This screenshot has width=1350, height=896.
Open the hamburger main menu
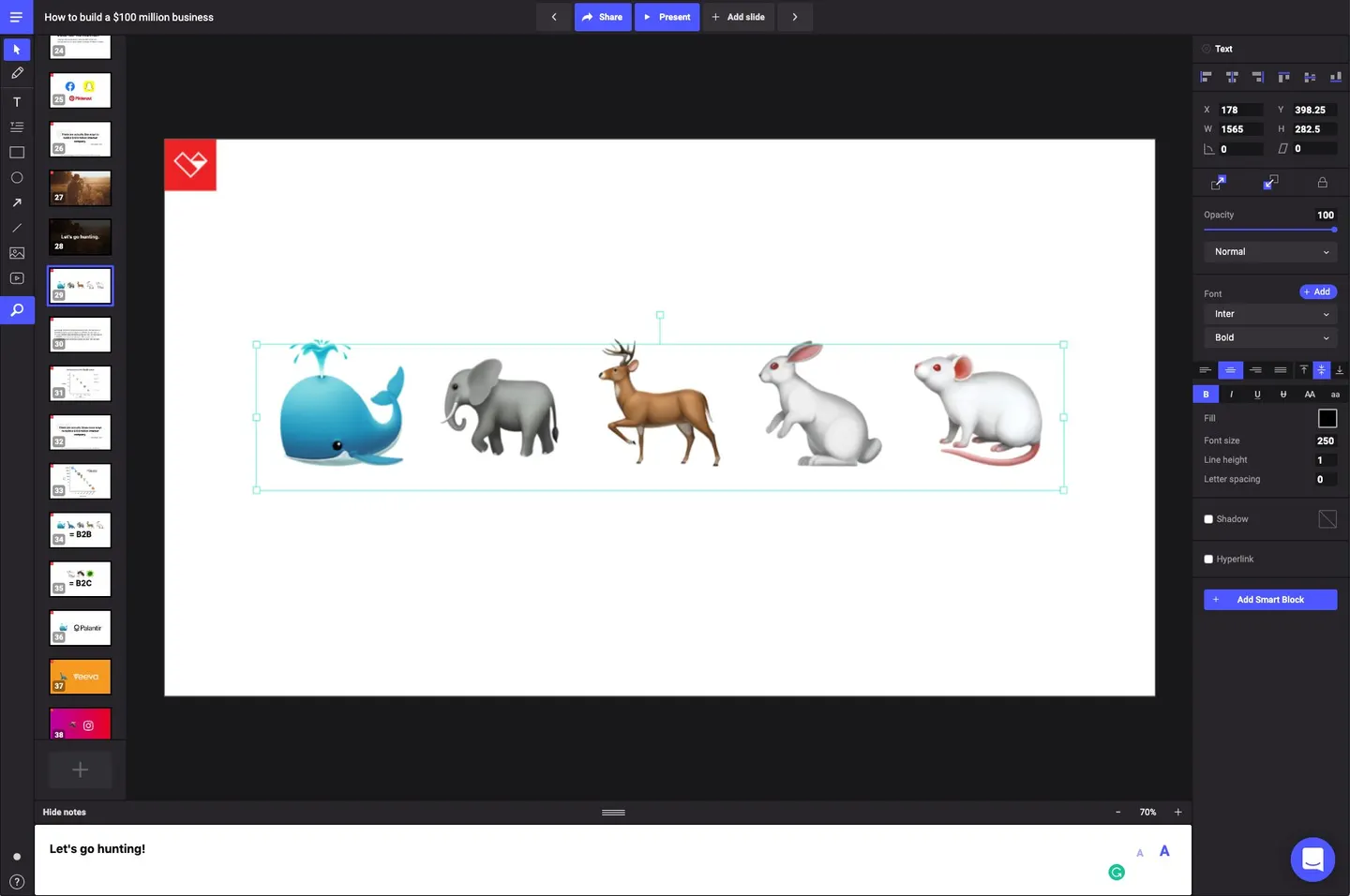(16, 17)
